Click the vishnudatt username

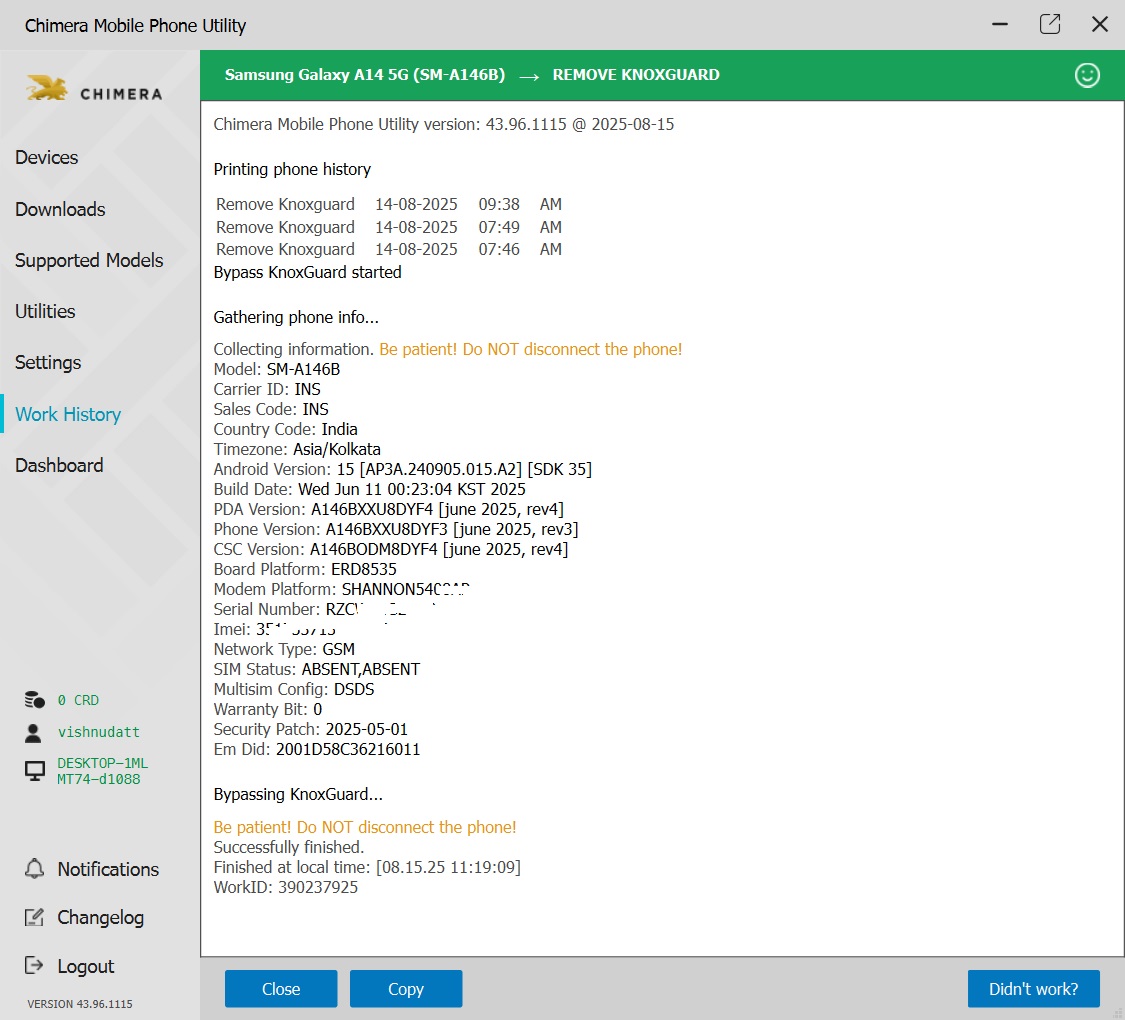coord(98,732)
